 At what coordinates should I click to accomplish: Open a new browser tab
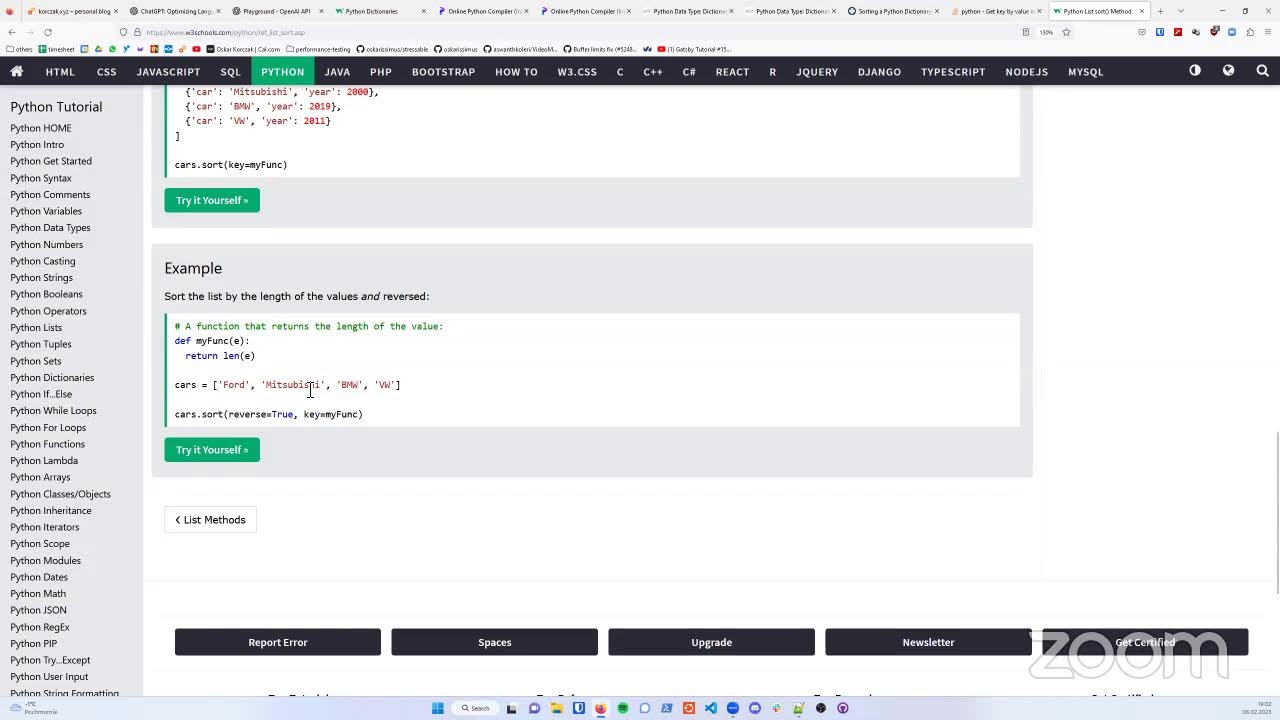pos(1161,11)
